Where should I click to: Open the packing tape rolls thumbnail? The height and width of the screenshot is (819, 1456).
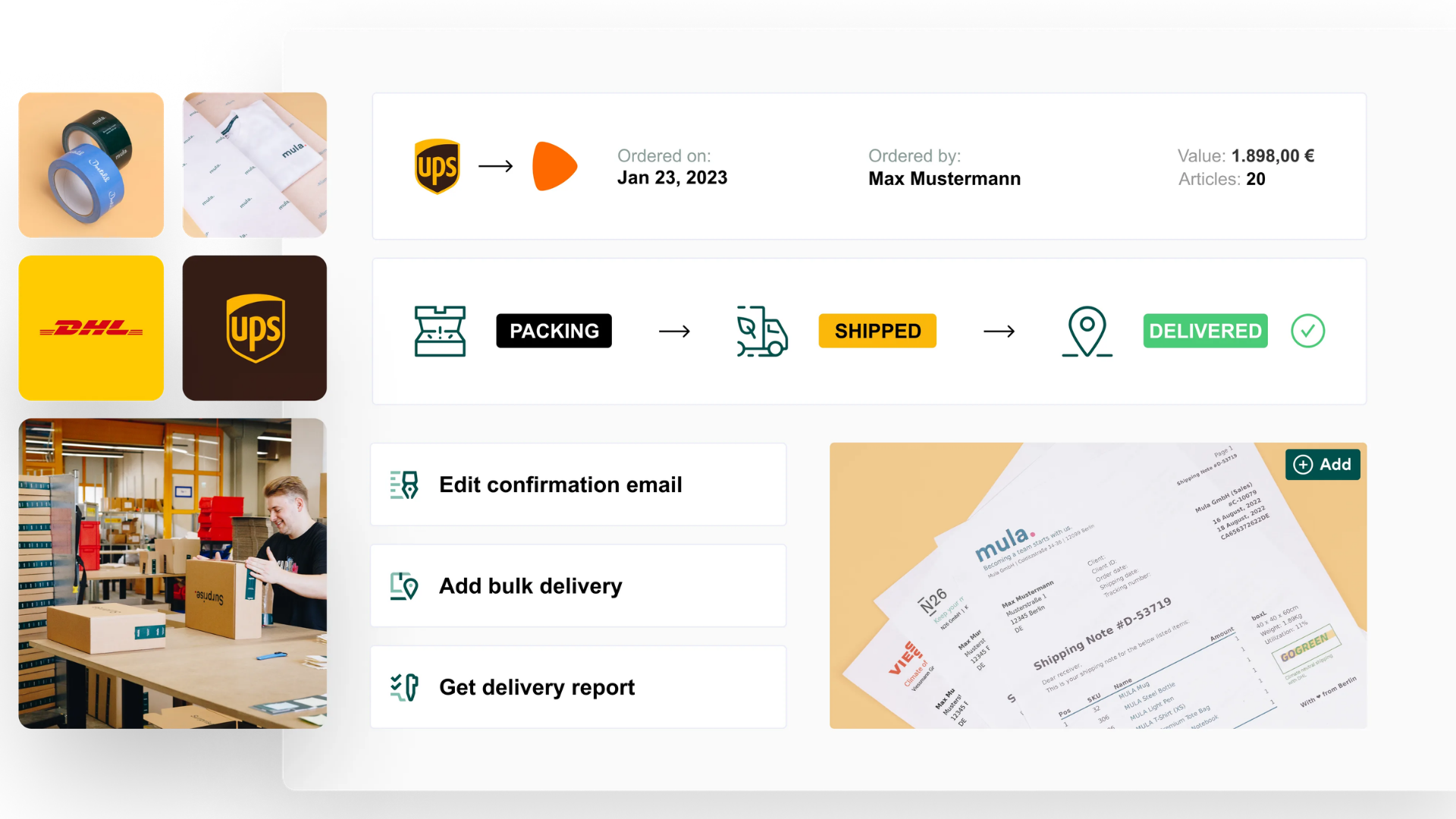[x=91, y=165]
